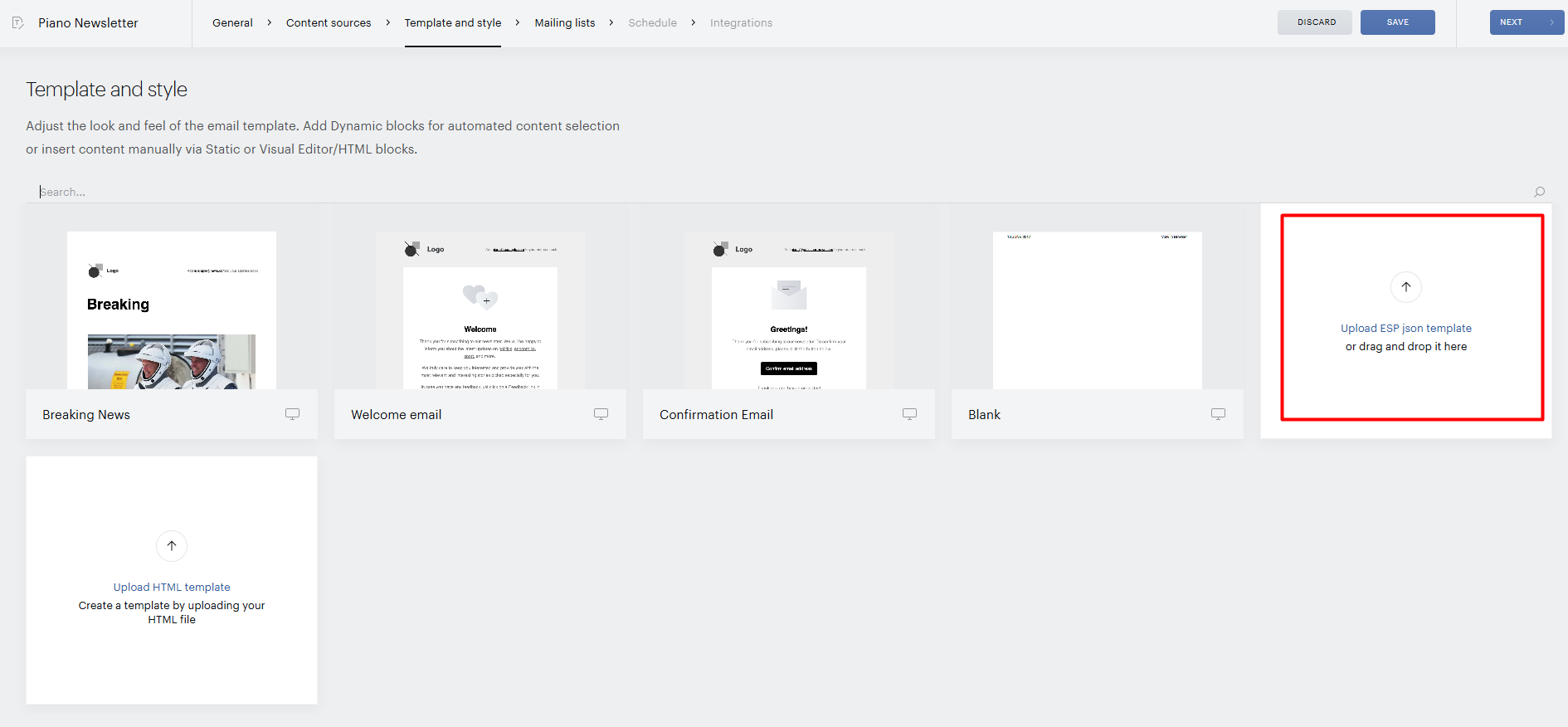The width and height of the screenshot is (1568, 727).
Task: Click the Upload ESP json template link
Action: click(x=1406, y=329)
